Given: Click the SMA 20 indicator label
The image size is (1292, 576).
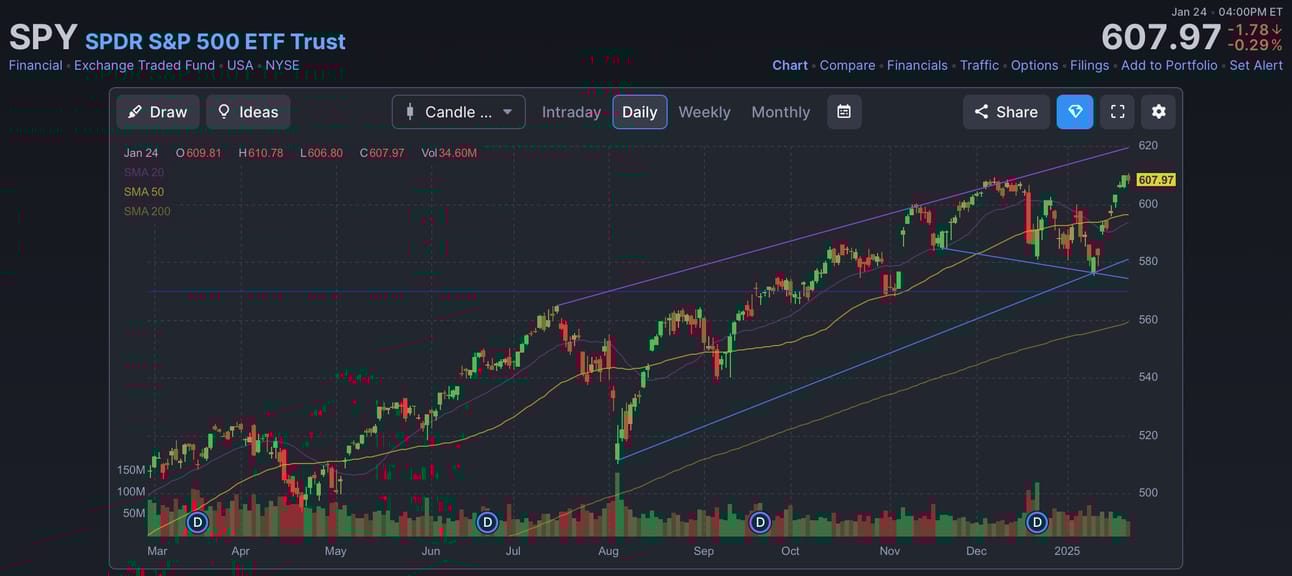Looking at the screenshot, I should 144,172.
